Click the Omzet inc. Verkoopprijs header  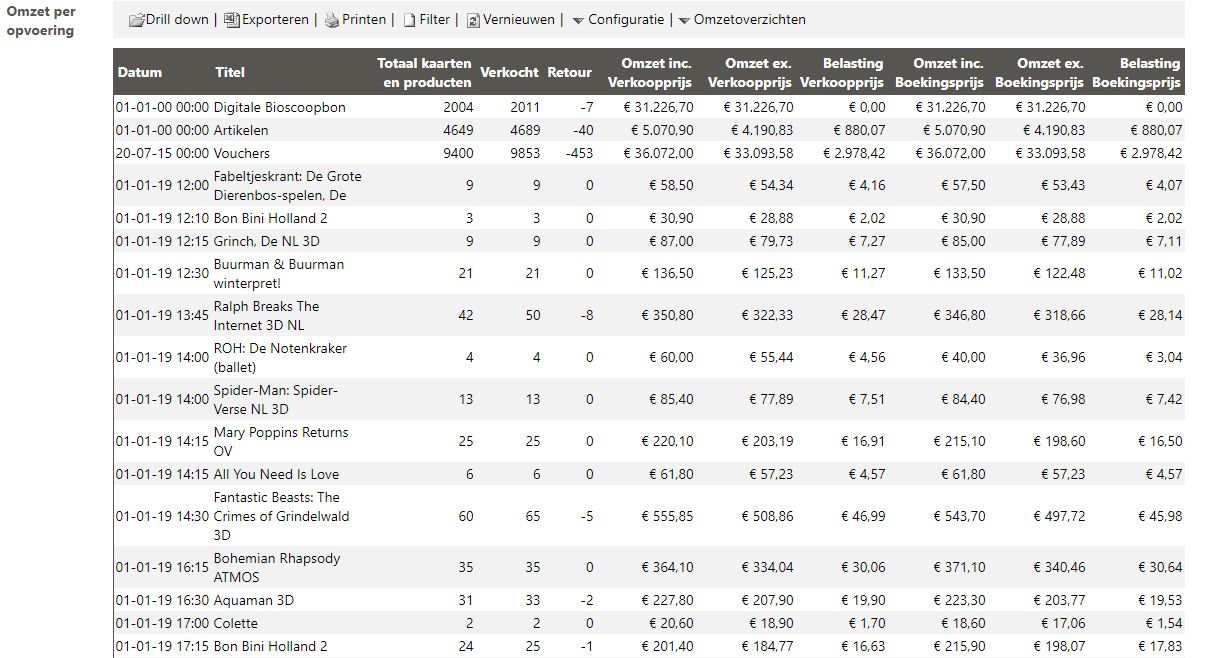pos(650,72)
